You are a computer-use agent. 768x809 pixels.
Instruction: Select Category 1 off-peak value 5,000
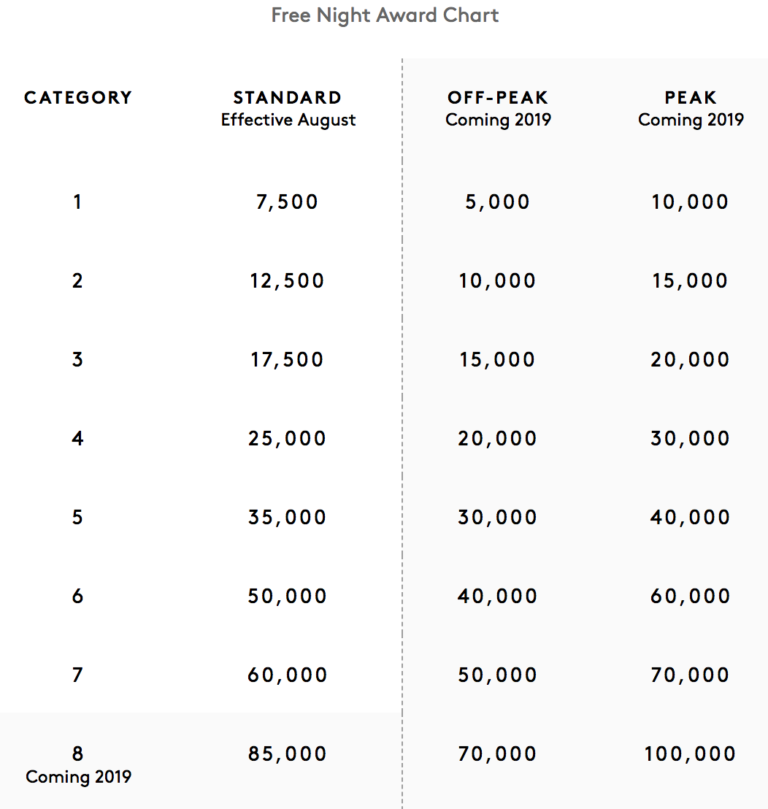498,202
